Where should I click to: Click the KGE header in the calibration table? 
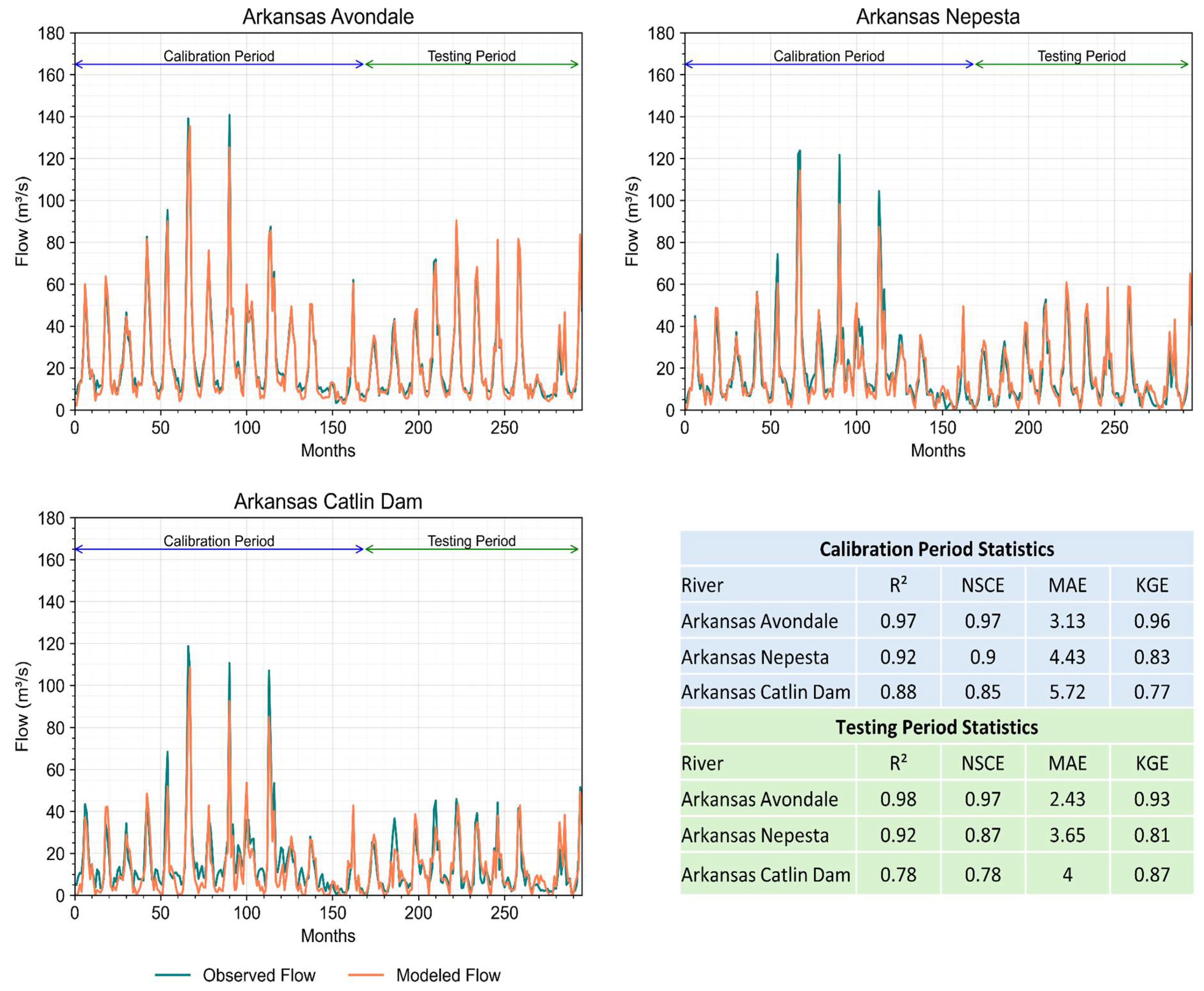pos(1151,585)
